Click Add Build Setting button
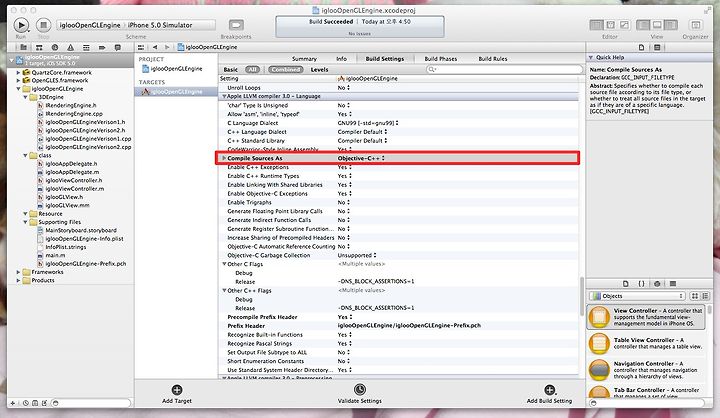720x418 pixels. [x=550, y=395]
